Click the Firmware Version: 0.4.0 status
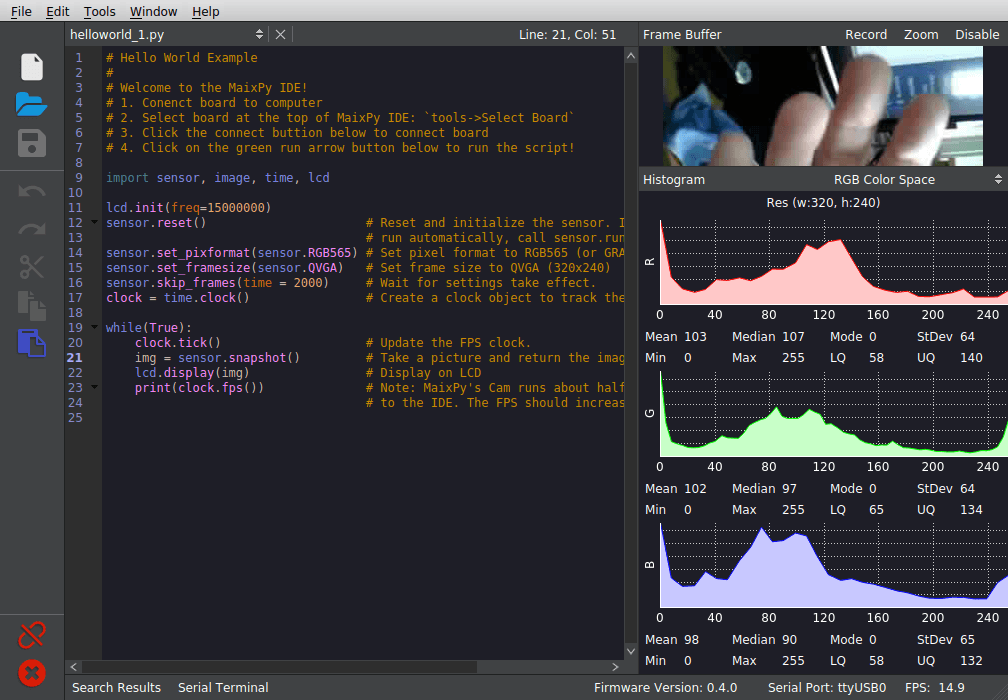The height and width of the screenshot is (700, 1008). tap(665, 687)
